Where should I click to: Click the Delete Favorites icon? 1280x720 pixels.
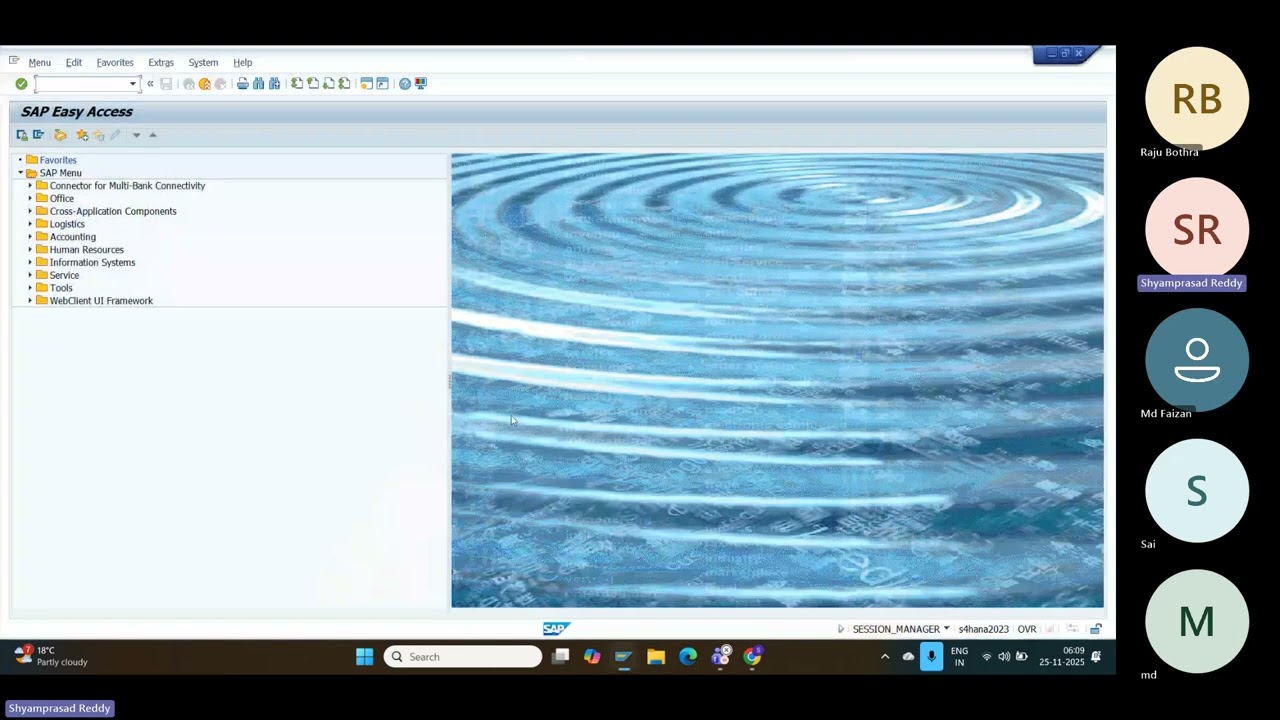(x=98, y=135)
